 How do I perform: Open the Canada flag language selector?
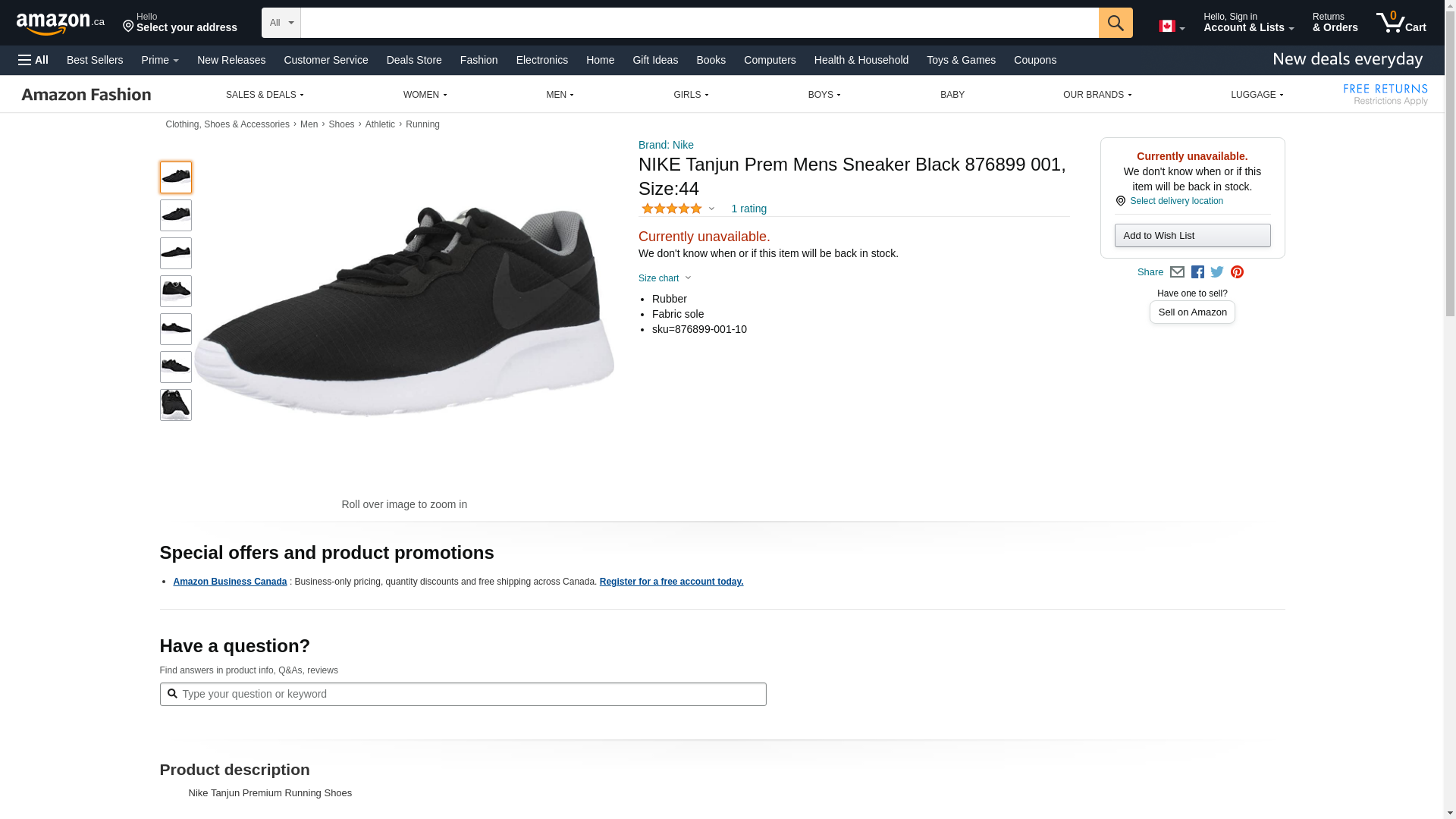pyautogui.click(x=1171, y=27)
